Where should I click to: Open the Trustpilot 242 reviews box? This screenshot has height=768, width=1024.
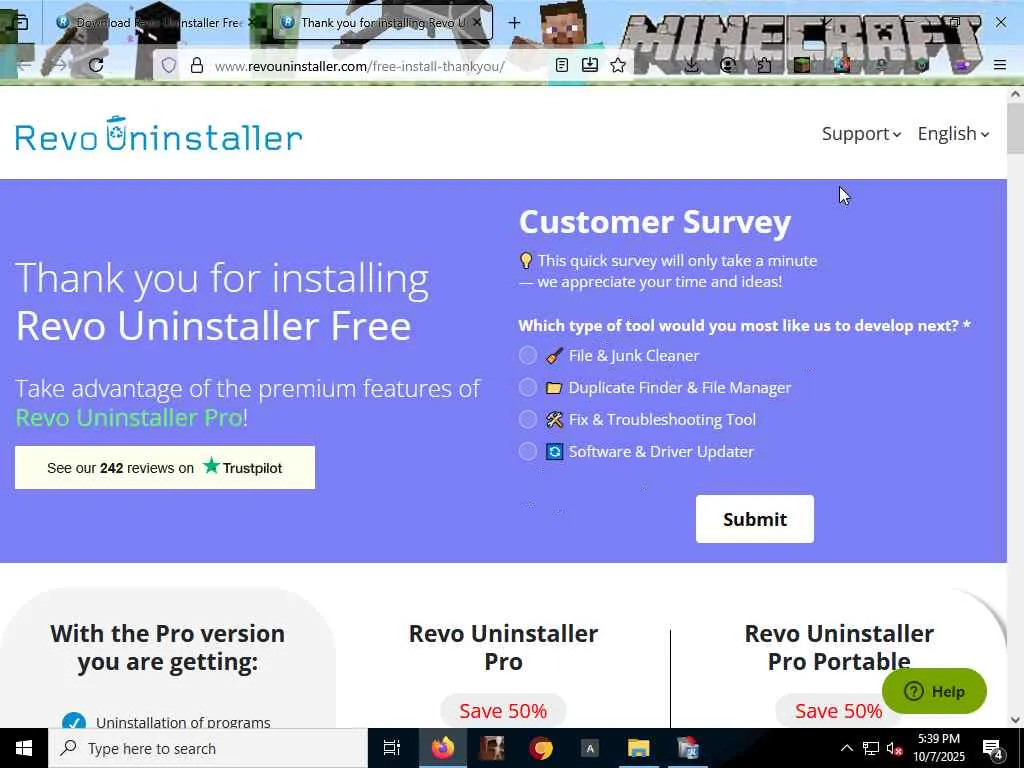pos(165,468)
